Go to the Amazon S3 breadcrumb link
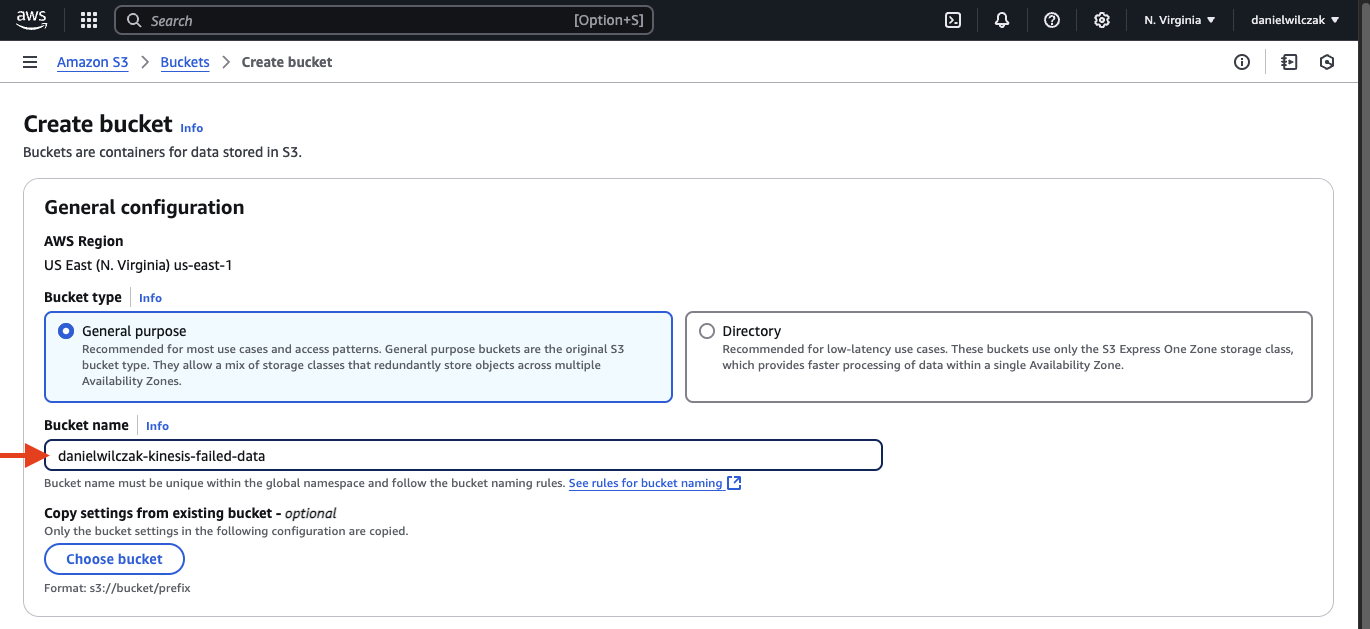Image resolution: width=1370 pixels, height=629 pixels. [x=93, y=62]
